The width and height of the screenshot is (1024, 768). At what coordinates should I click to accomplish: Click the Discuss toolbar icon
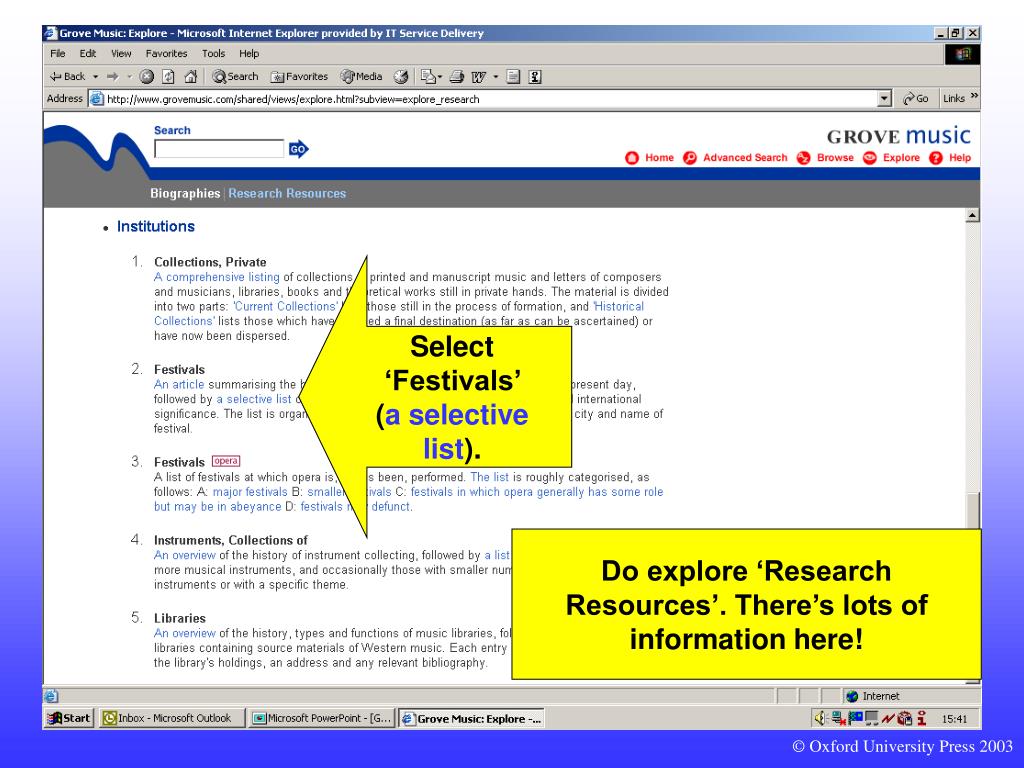[513, 77]
